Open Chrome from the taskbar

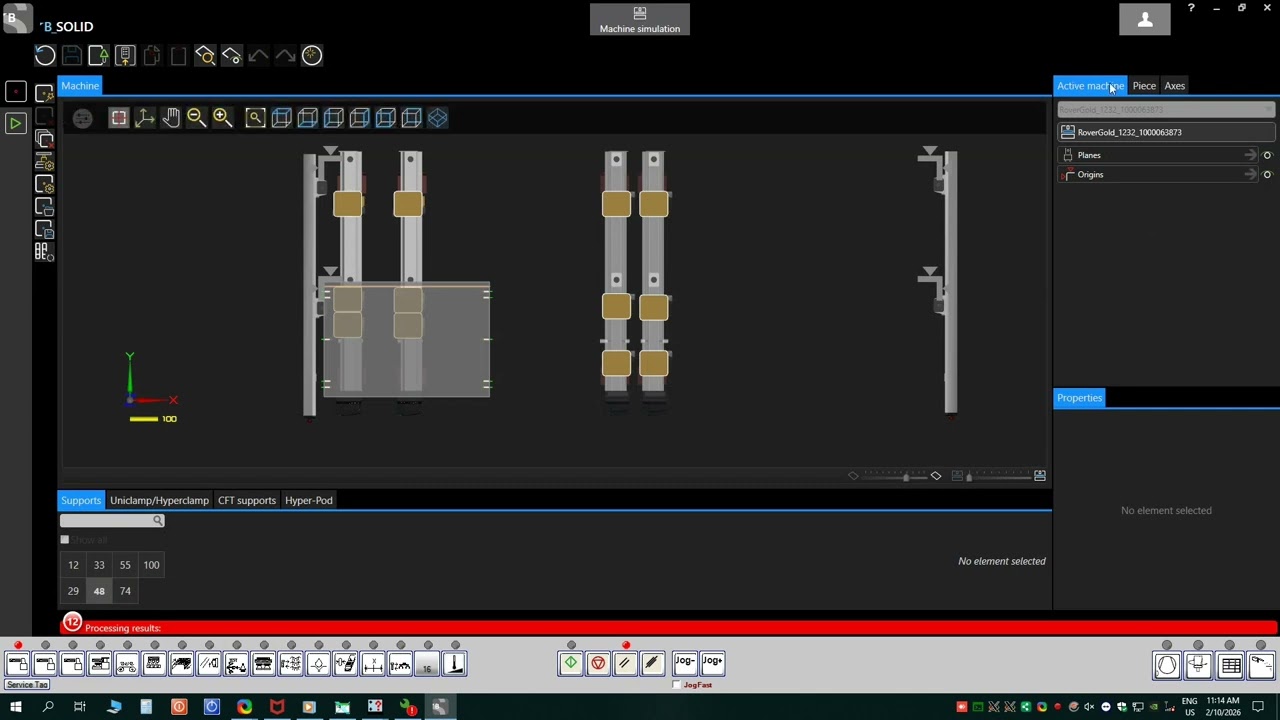click(x=244, y=707)
